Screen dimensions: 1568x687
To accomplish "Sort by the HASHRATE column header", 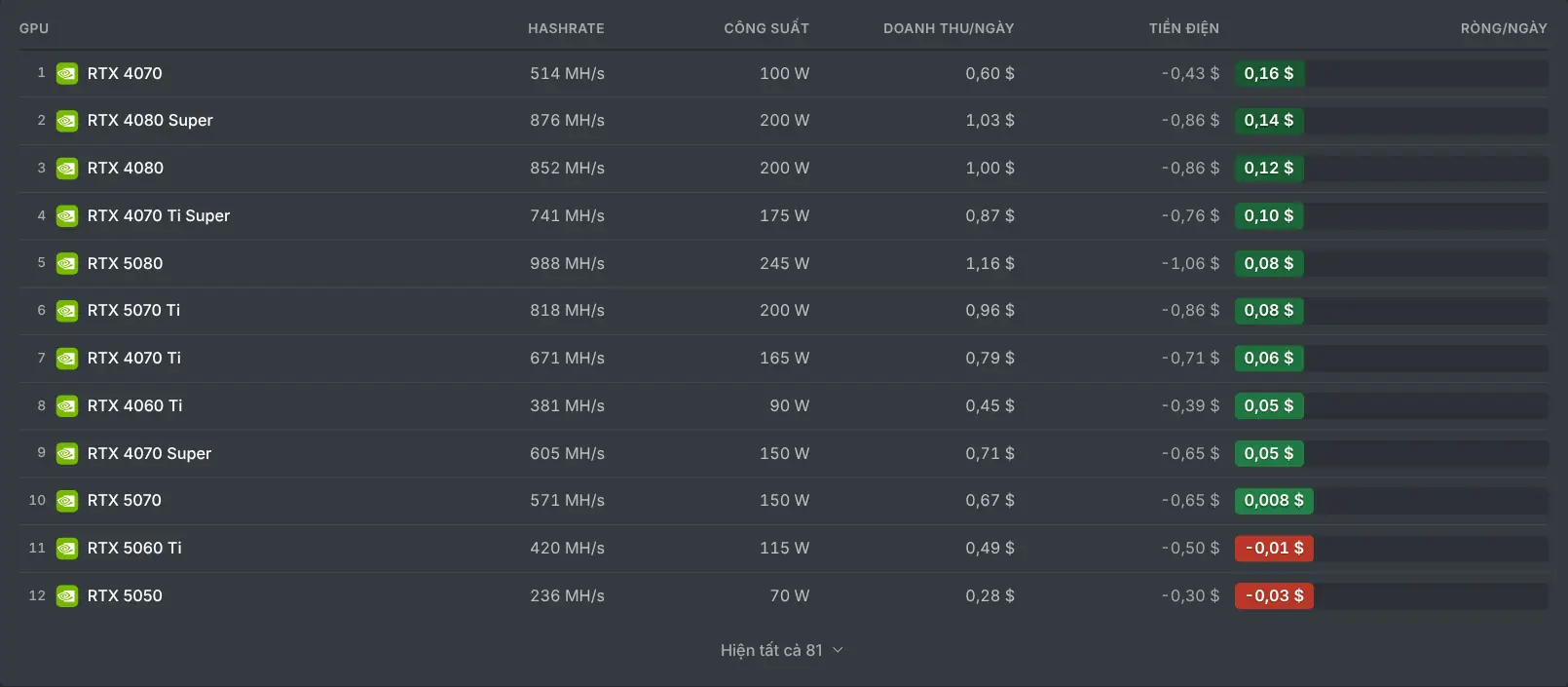I will [566, 28].
